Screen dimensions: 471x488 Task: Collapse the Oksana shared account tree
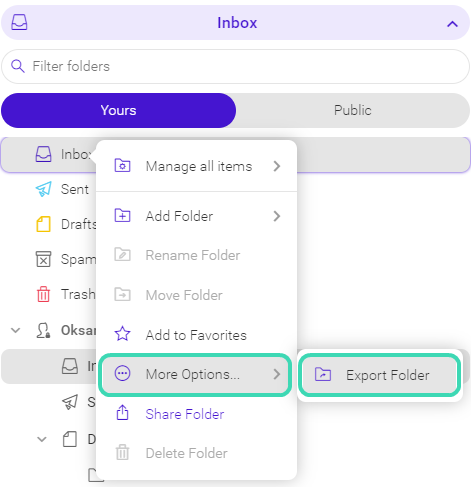(16, 330)
